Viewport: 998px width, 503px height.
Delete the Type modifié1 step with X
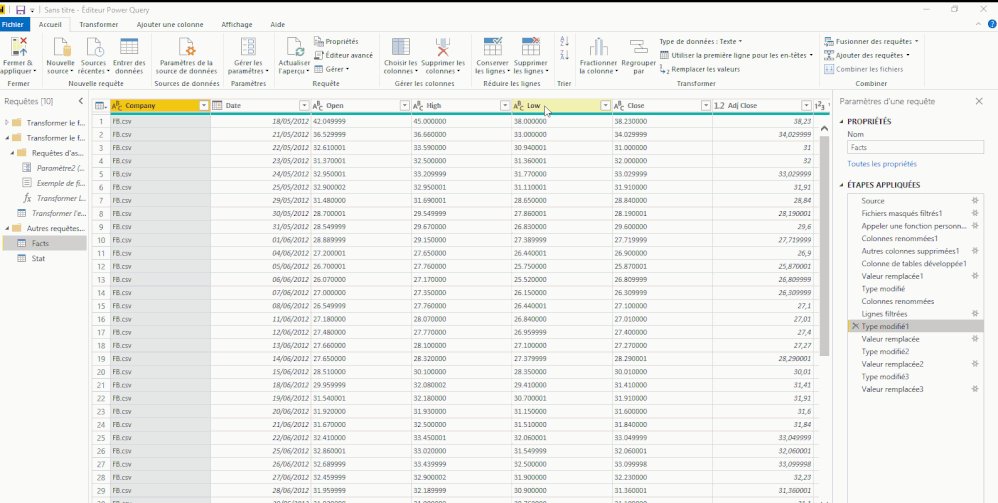(854, 326)
